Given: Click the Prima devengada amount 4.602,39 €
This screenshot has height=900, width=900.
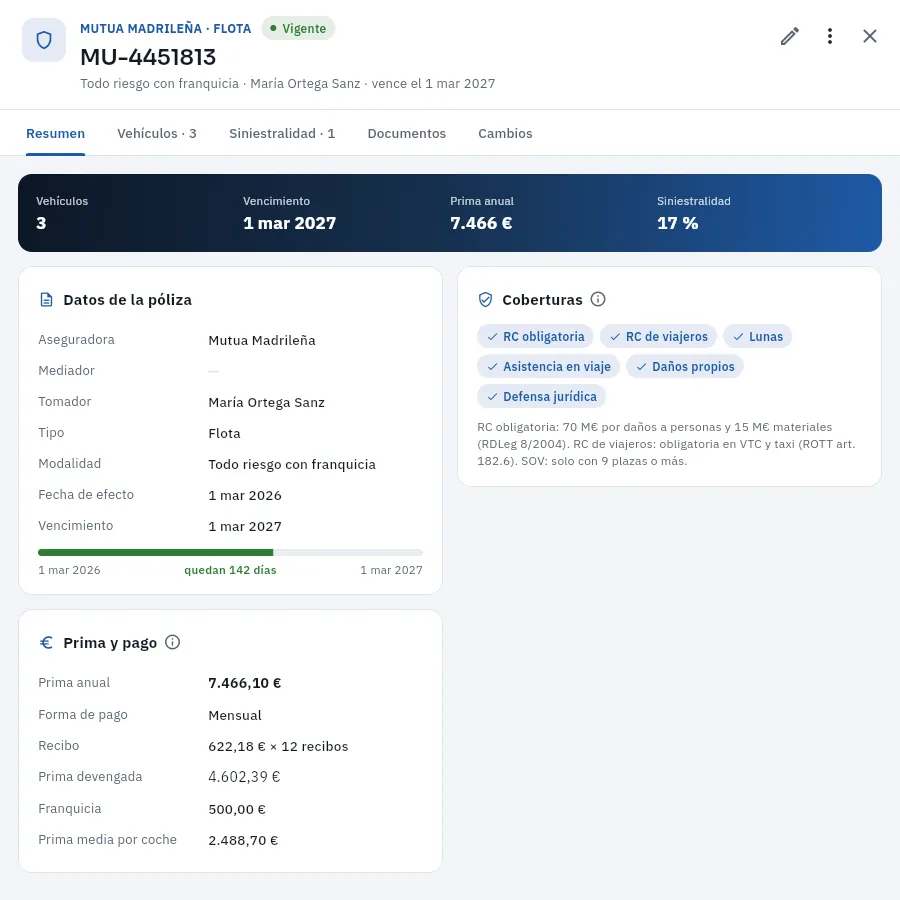Looking at the screenshot, I should point(245,777).
